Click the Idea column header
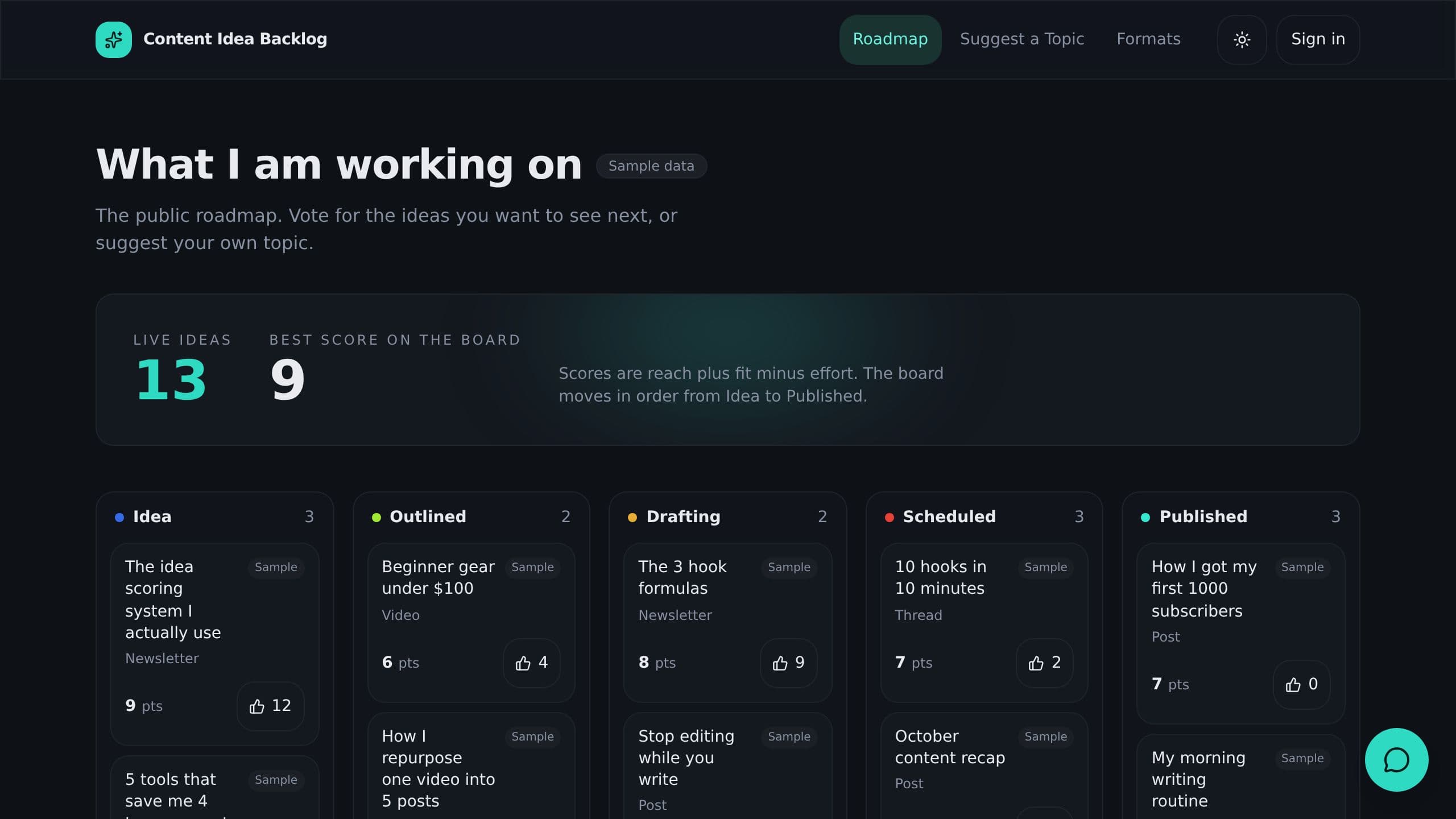The width and height of the screenshot is (1456, 819). pyautogui.click(x=215, y=516)
